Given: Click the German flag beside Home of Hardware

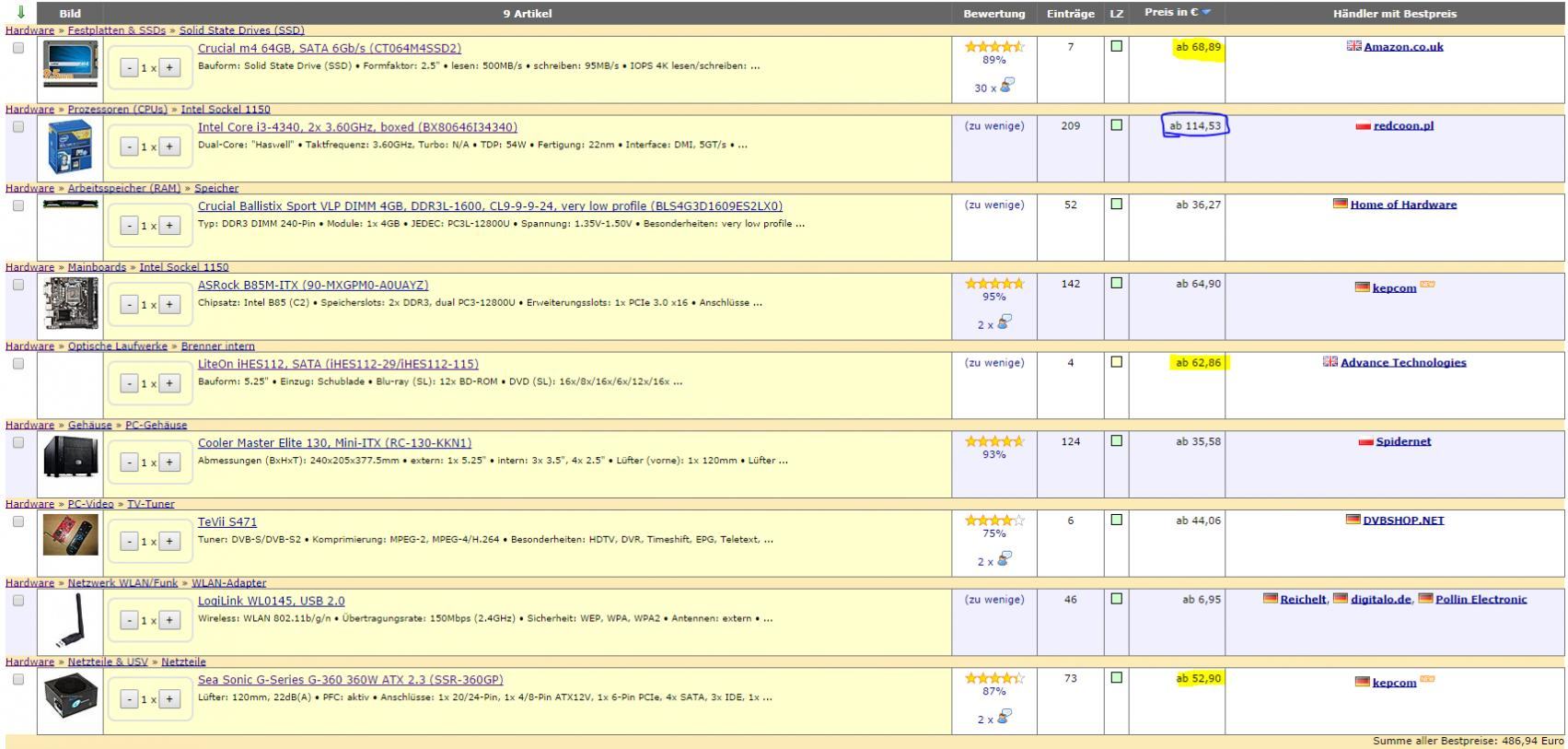Looking at the screenshot, I should coord(1341,204).
